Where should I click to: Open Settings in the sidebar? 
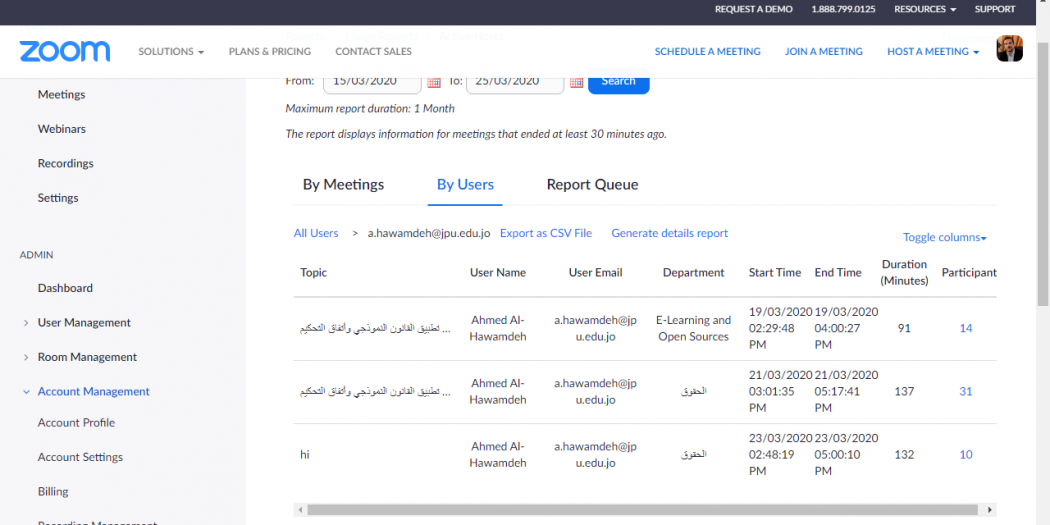coord(58,198)
